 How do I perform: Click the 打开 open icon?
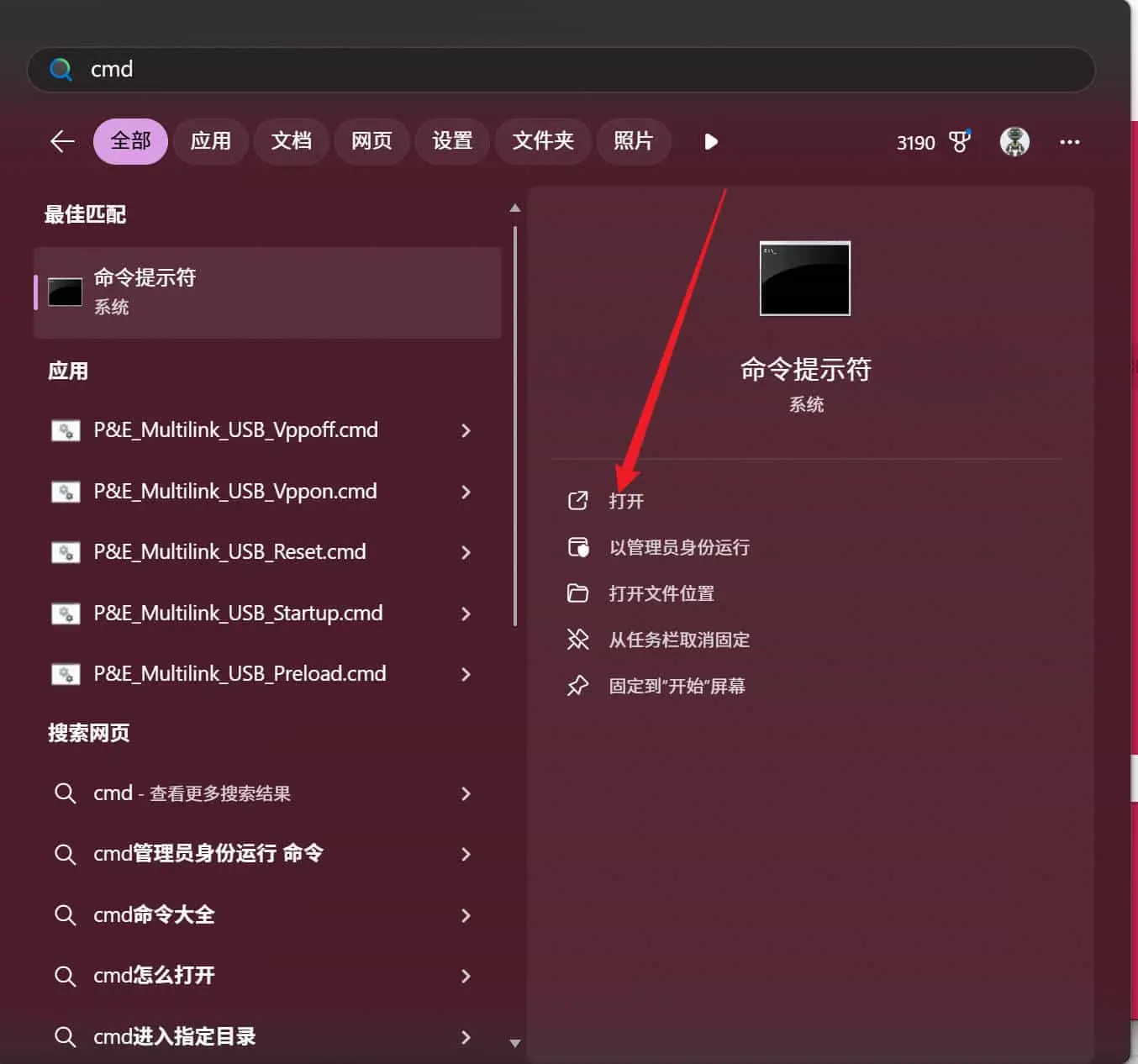[x=577, y=501]
